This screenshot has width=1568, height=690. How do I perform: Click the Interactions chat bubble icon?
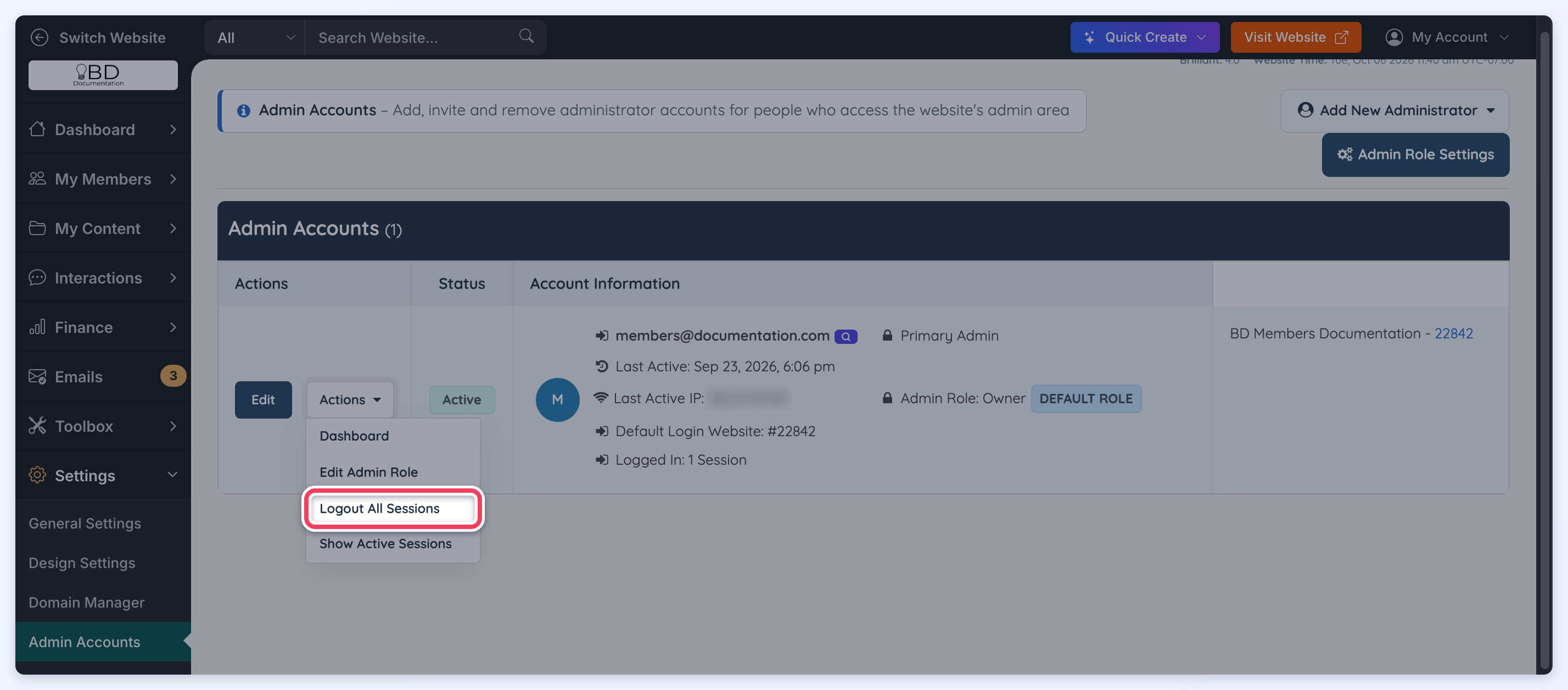pos(37,277)
